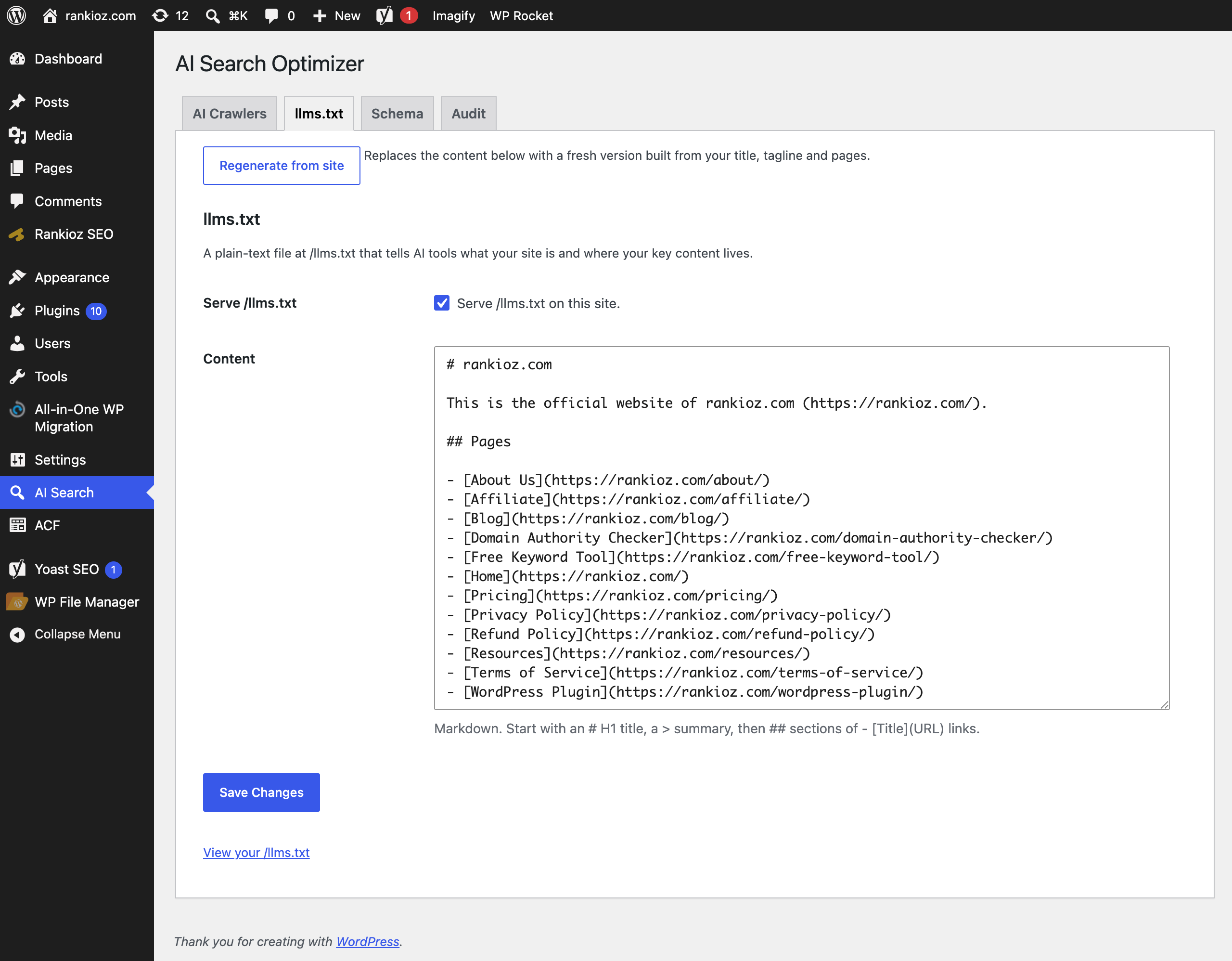Screen dimensions: 1232x961
Task: Click the Settings sliders icon
Action: (x=17, y=459)
